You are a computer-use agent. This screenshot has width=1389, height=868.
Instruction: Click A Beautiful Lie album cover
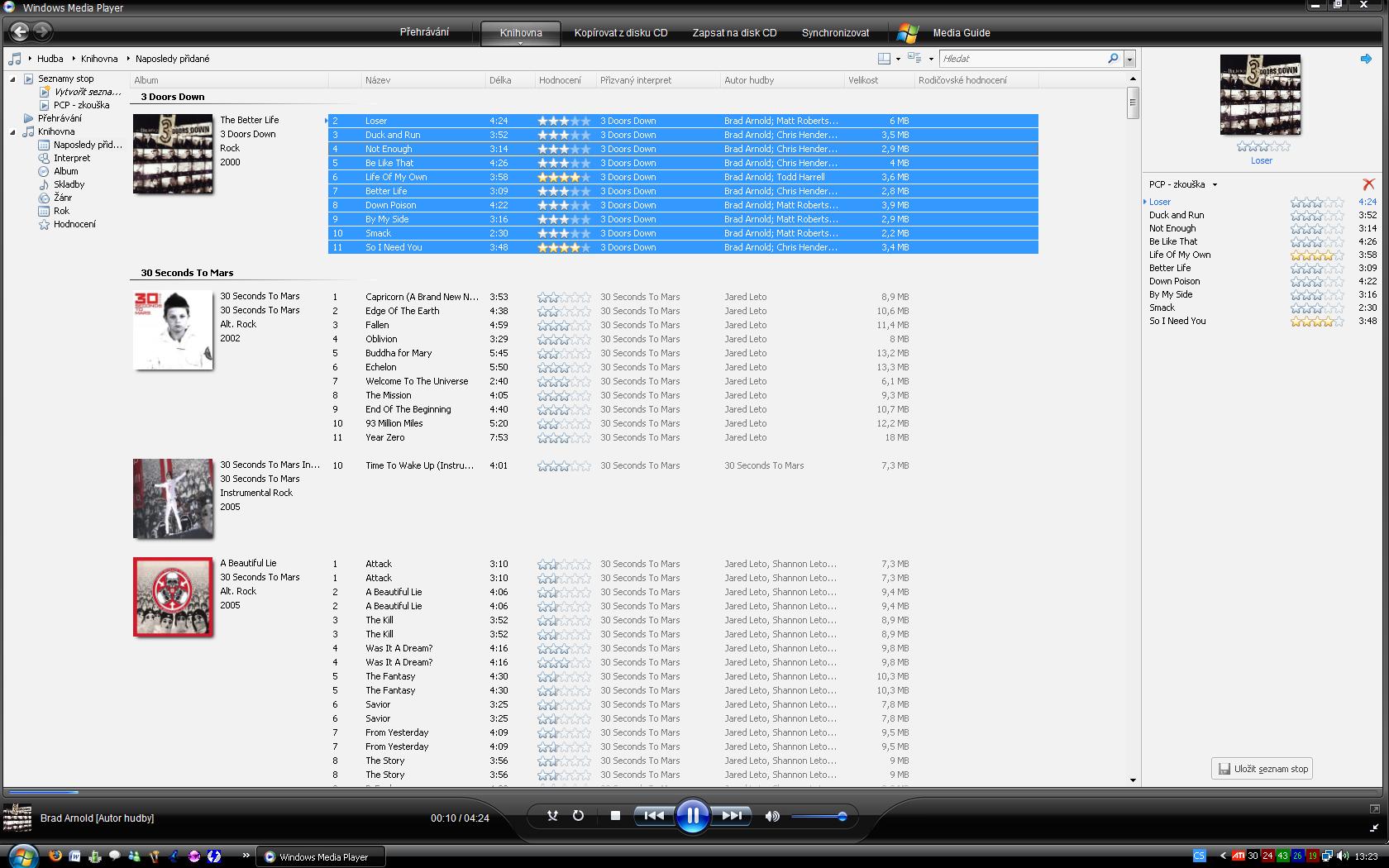173,597
